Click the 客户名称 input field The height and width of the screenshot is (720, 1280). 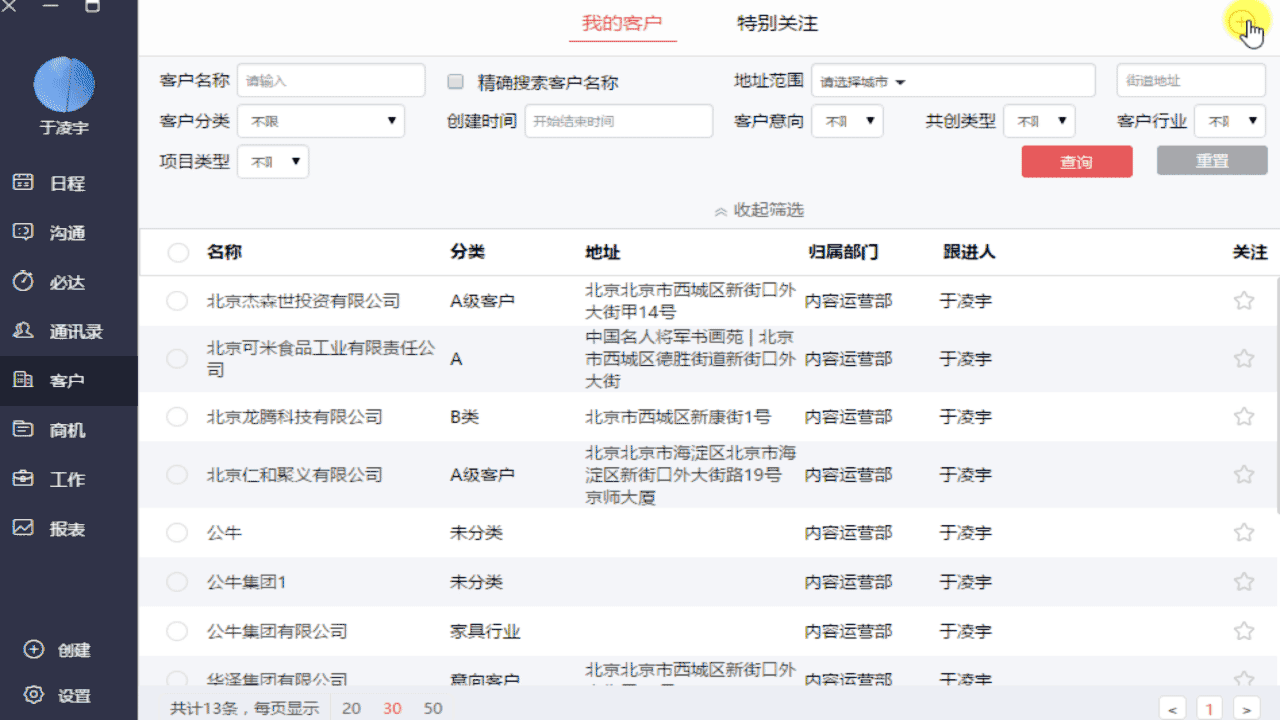coord(330,81)
